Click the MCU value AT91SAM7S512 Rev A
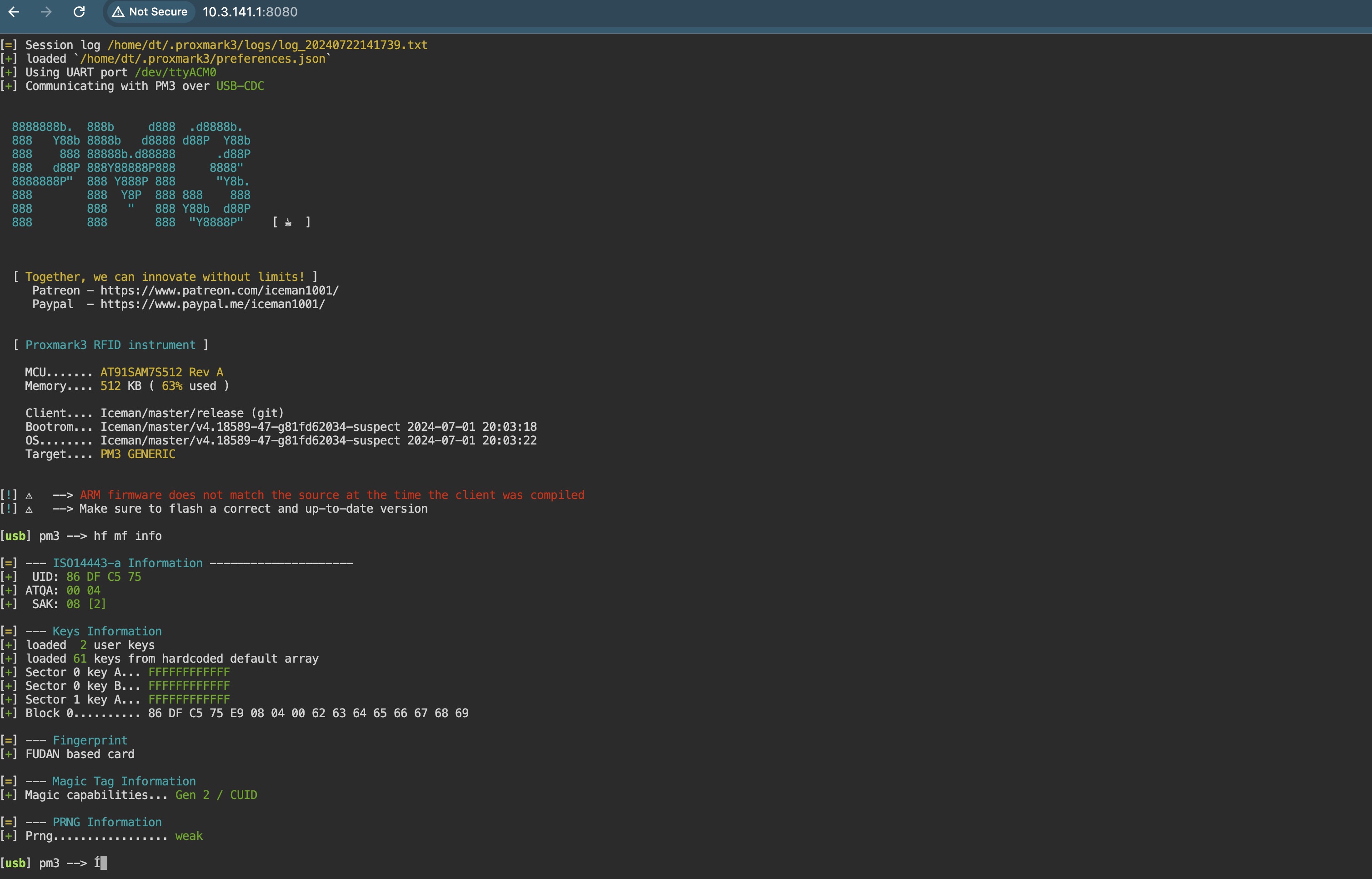Image resolution: width=1372 pixels, height=879 pixels. [x=161, y=372]
